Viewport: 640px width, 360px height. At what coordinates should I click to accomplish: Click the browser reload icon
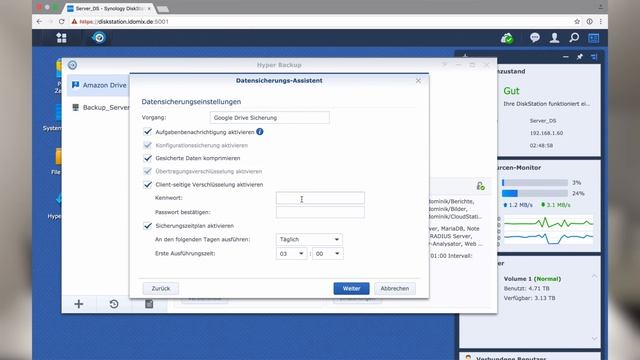tap(62, 22)
